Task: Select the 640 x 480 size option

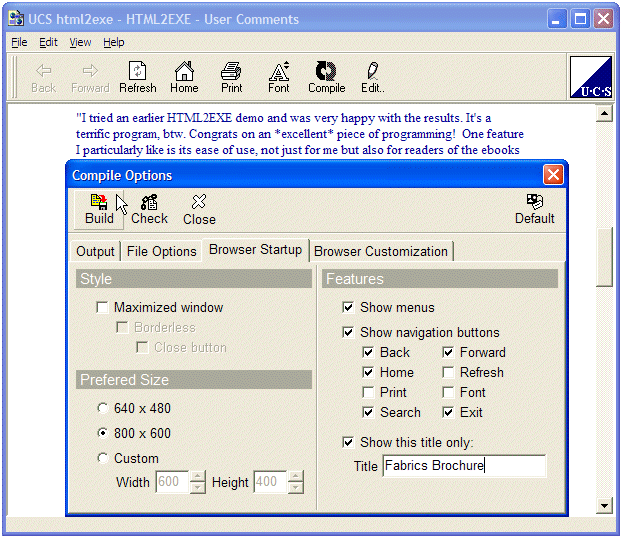Action: (x=103, y=408)
